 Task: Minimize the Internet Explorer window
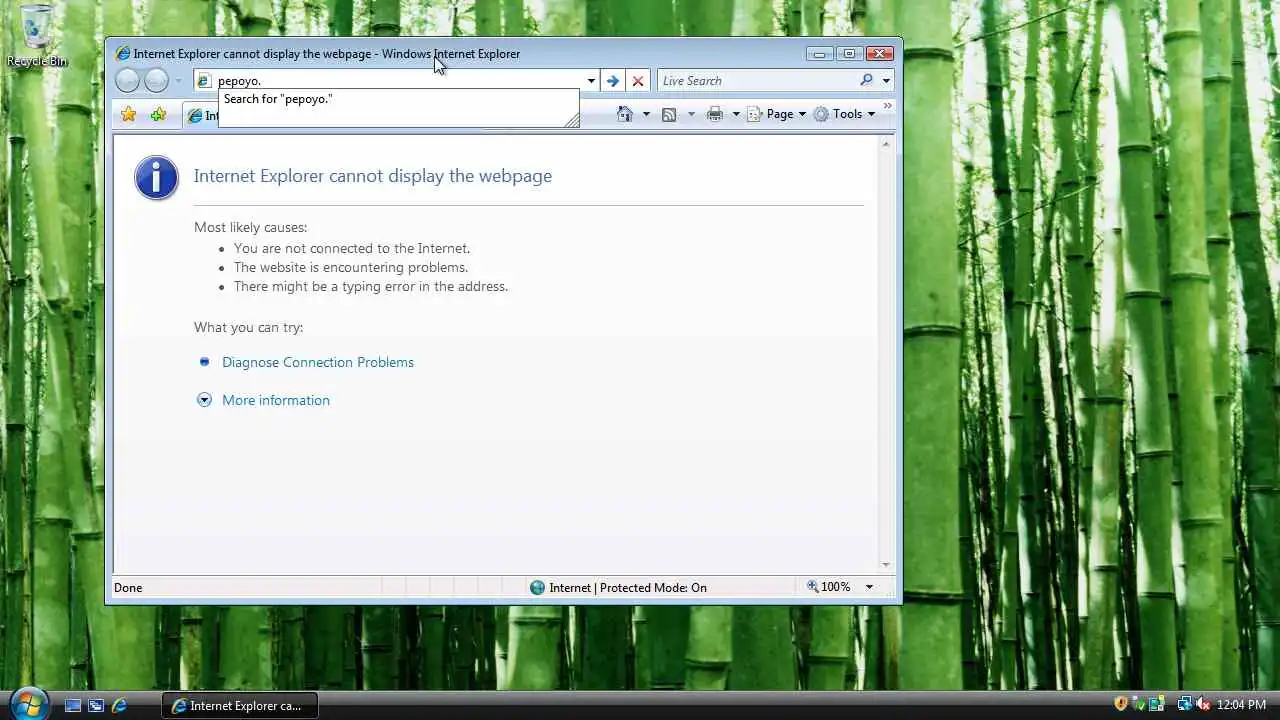820,54
